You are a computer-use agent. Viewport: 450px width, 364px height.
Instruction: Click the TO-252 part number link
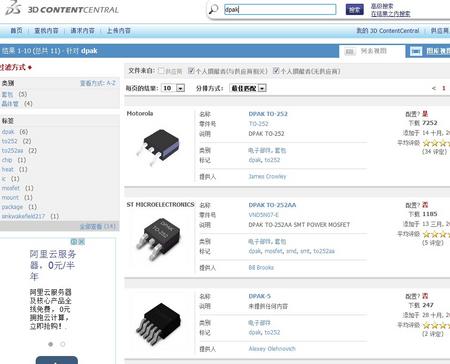coord(258,124)
